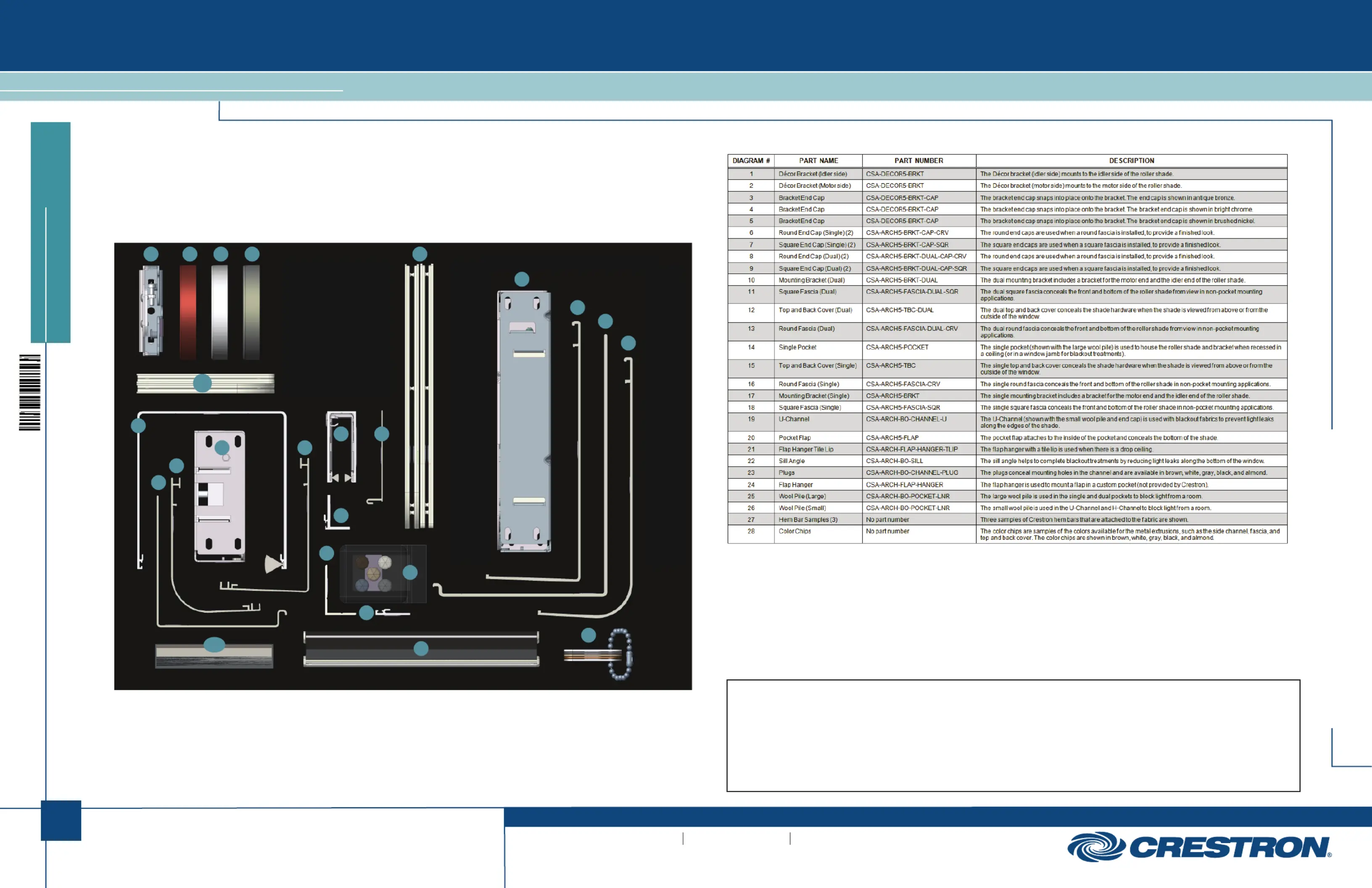Image resolution: width=1372 pixels, height=888 pixels.
Task: Click the callout dot above the white end cap
Action: coord(221,254)
